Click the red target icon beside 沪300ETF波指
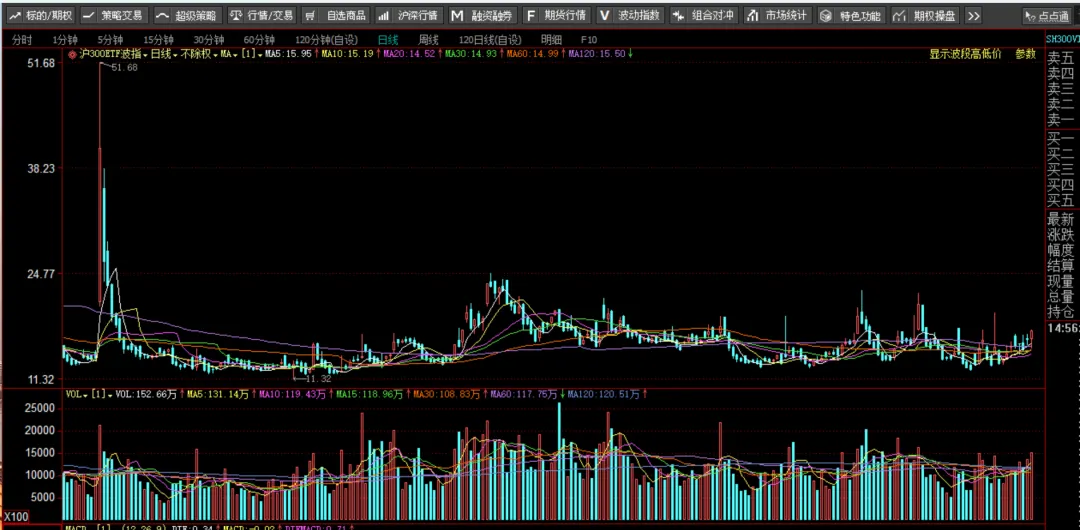This screenshot has height=530, width=1080. [72, 54]
